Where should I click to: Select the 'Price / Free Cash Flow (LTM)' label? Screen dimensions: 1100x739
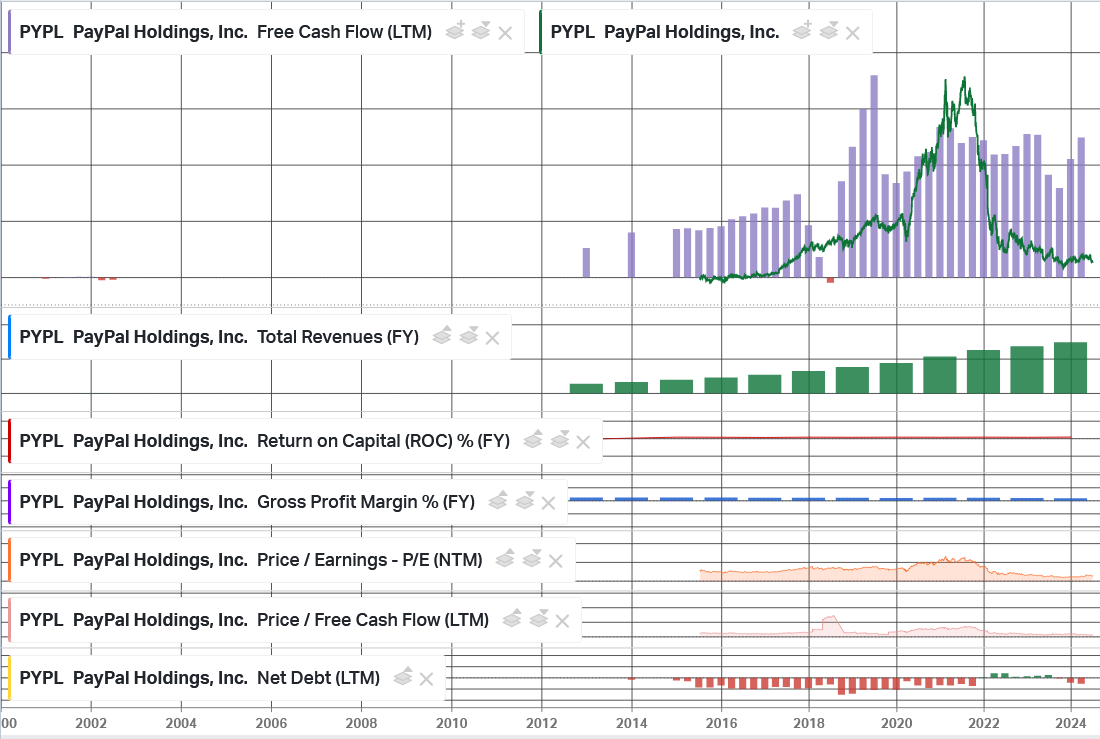pyautogui.click(x=373, y=620)
